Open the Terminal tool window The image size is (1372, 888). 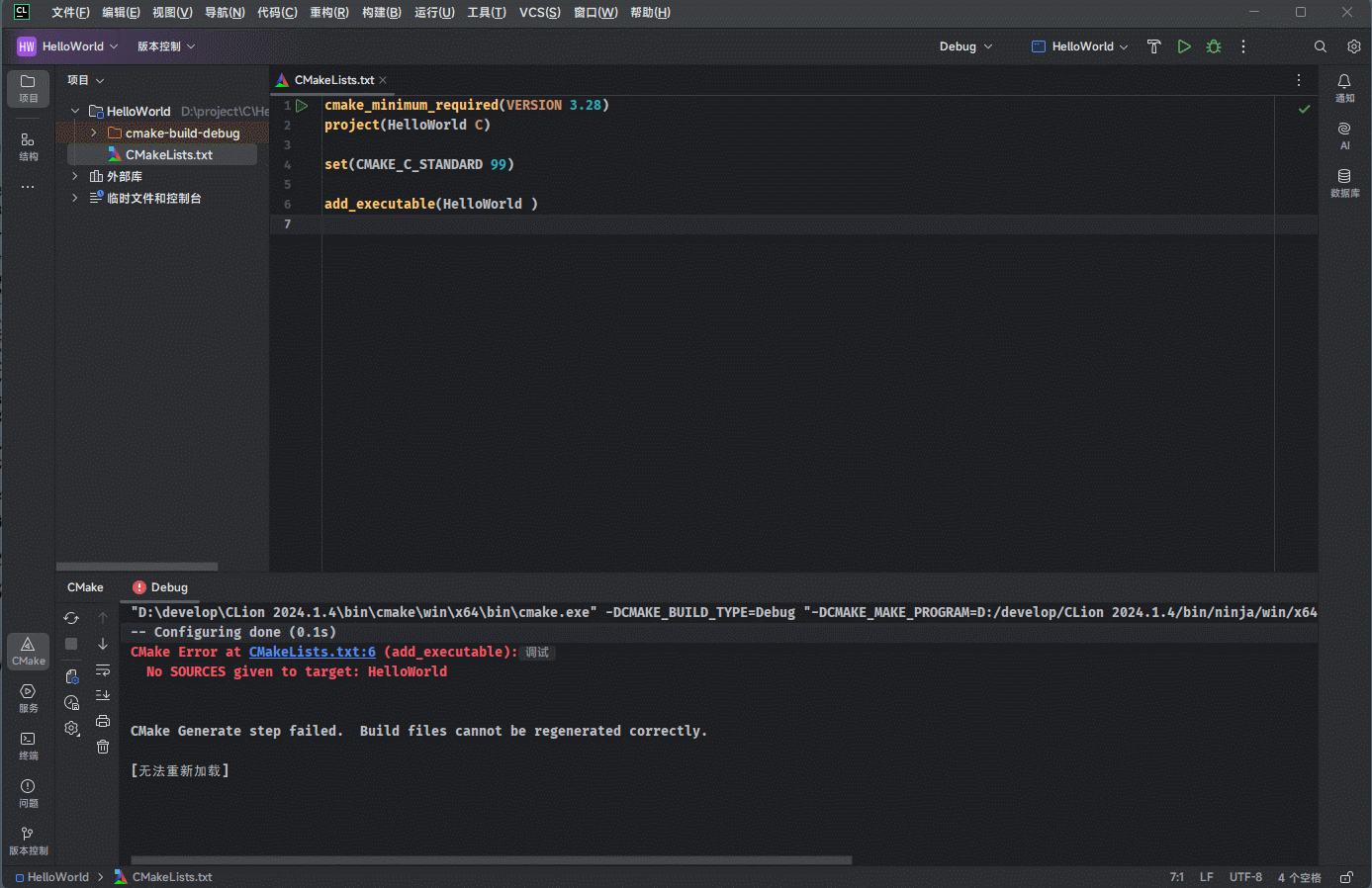click(x=28, y=745)
